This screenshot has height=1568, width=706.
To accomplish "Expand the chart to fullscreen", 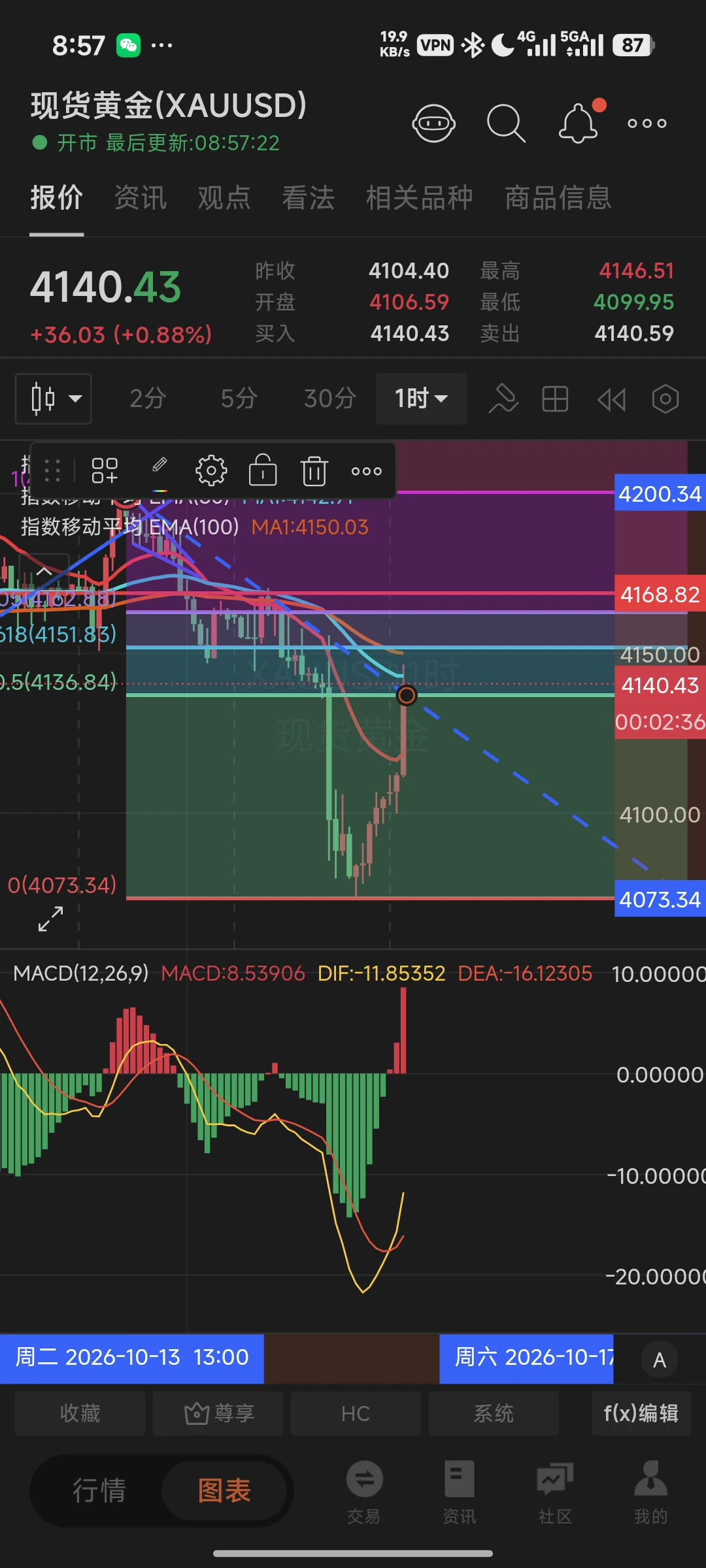I will (x=50, y=919).
